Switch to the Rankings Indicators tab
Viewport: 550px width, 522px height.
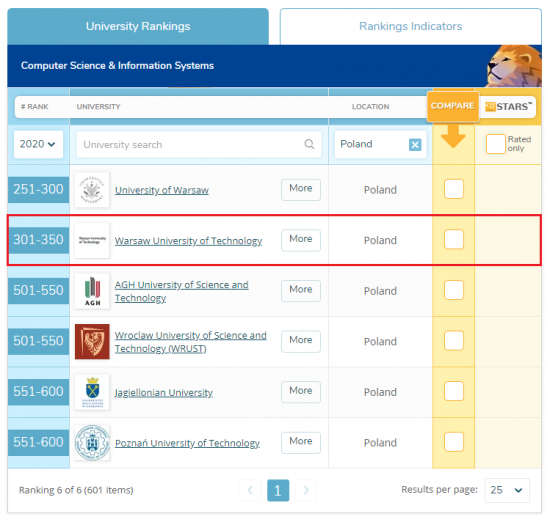[410, 26]
